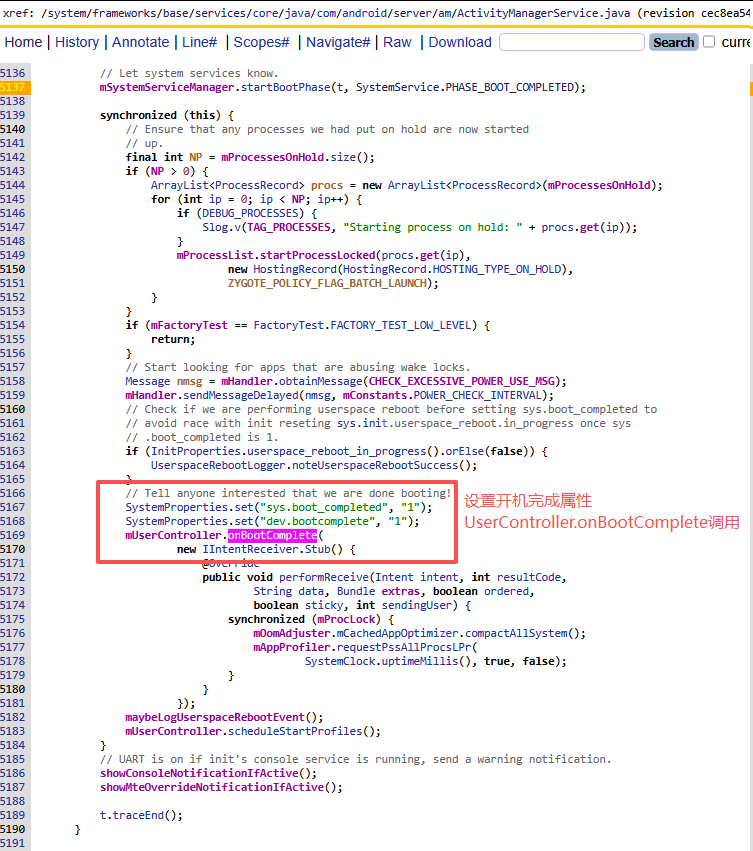Follow TAG_PROCESSES symbol link

(289, 227)
